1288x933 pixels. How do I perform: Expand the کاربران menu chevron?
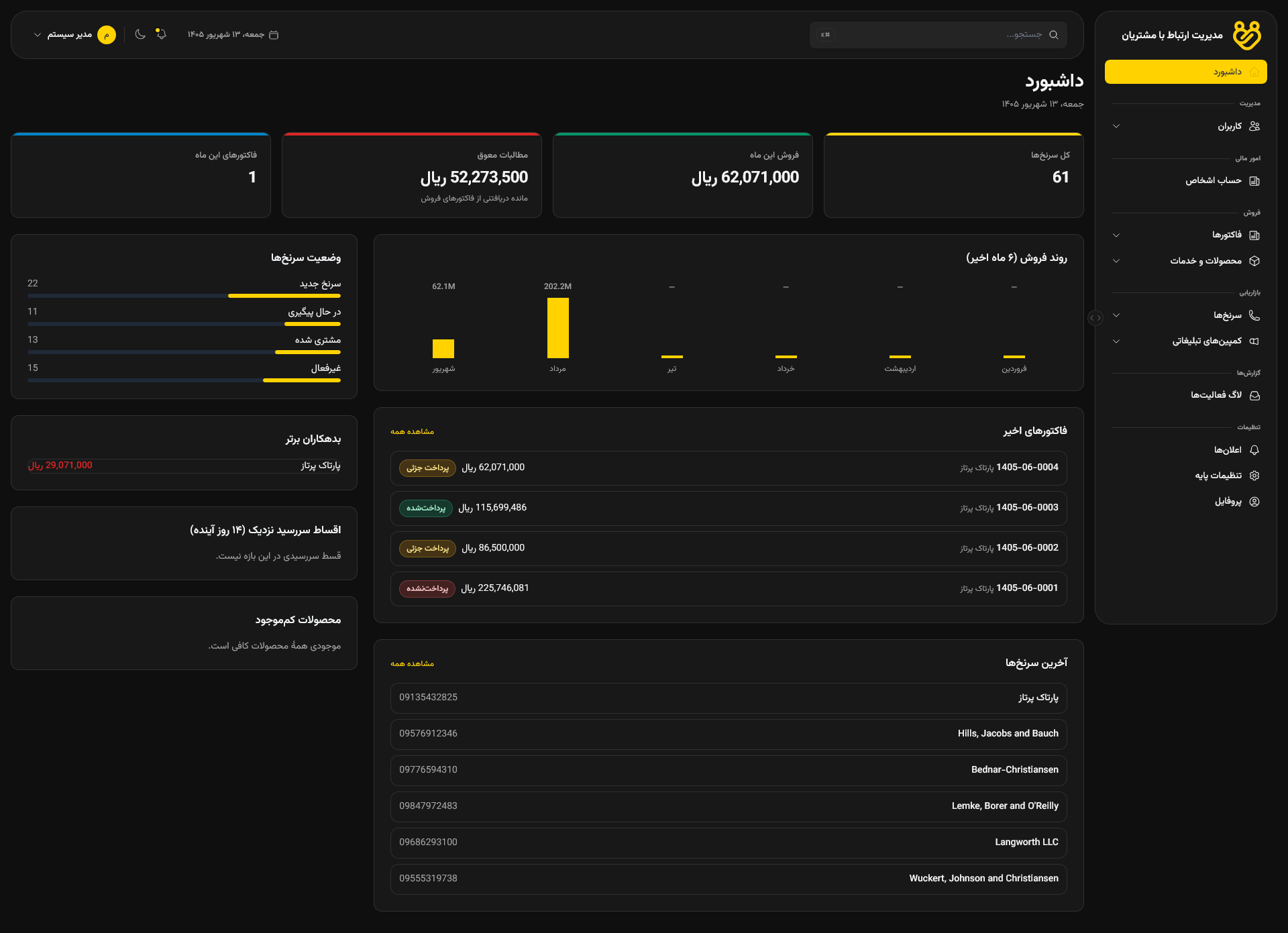click(x=1116, y=126)
